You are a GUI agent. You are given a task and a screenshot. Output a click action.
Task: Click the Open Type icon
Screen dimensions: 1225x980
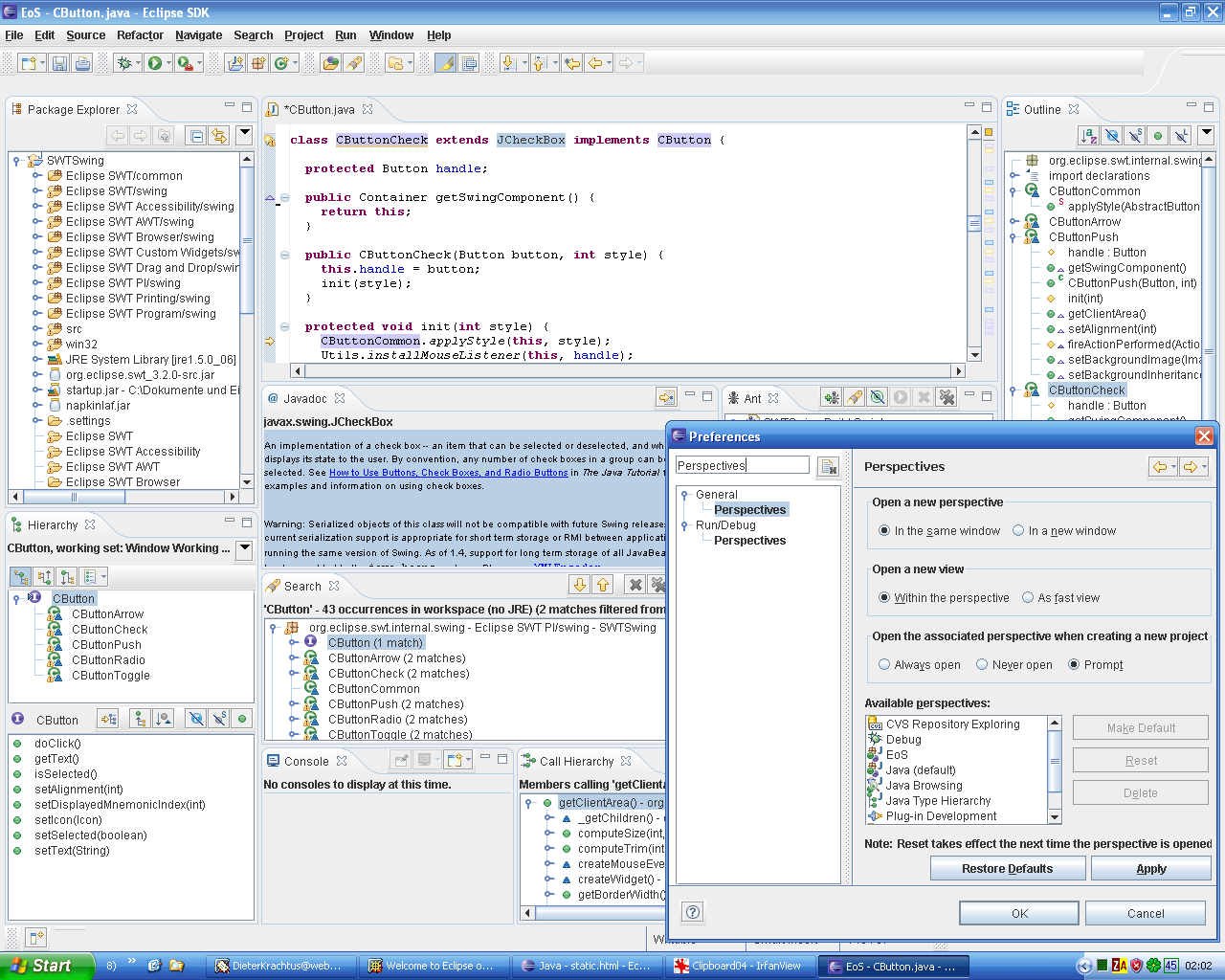tap(330, 63)
